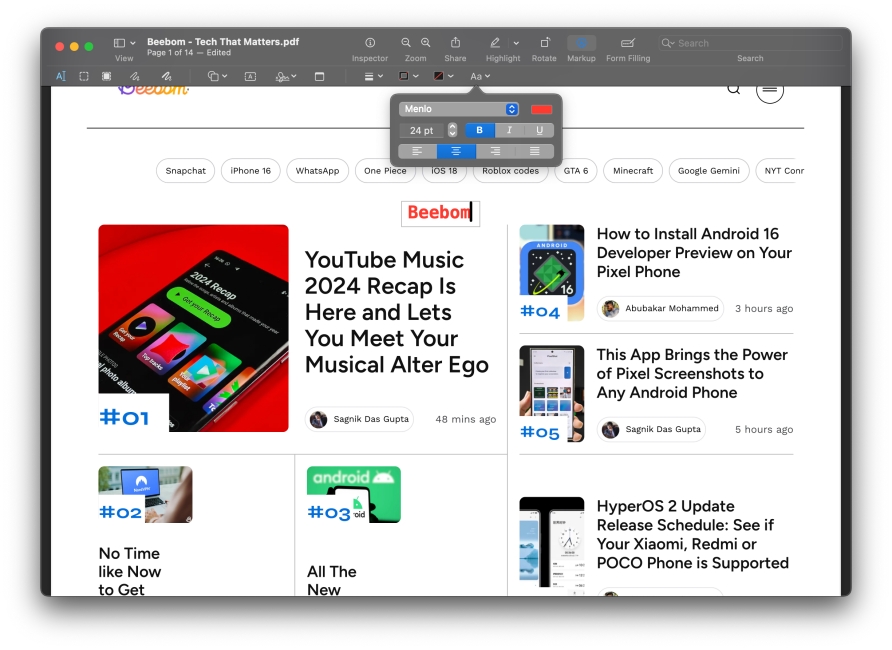Close the Aa Text Style popover
Image resolution: width=892 pixels, height=650 pixels.
click(480, 76)
